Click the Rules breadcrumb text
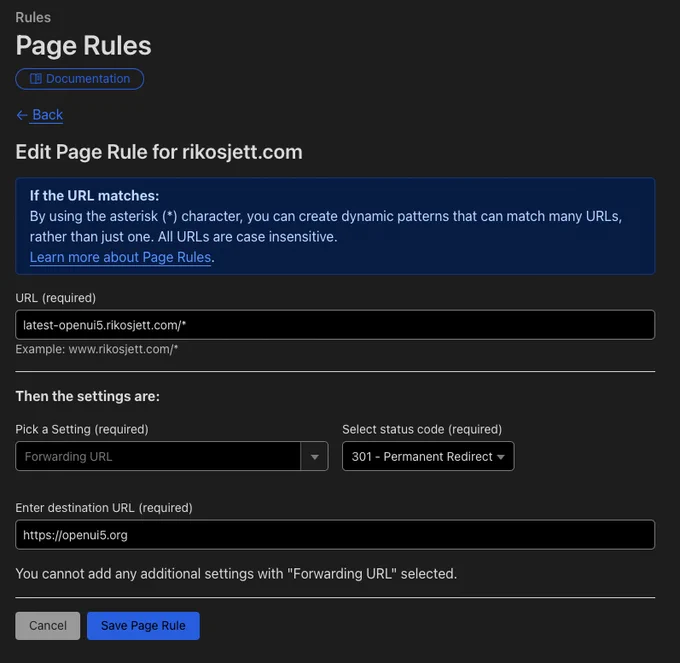Viewport: 680px width, 663px height. pos(33,17)
